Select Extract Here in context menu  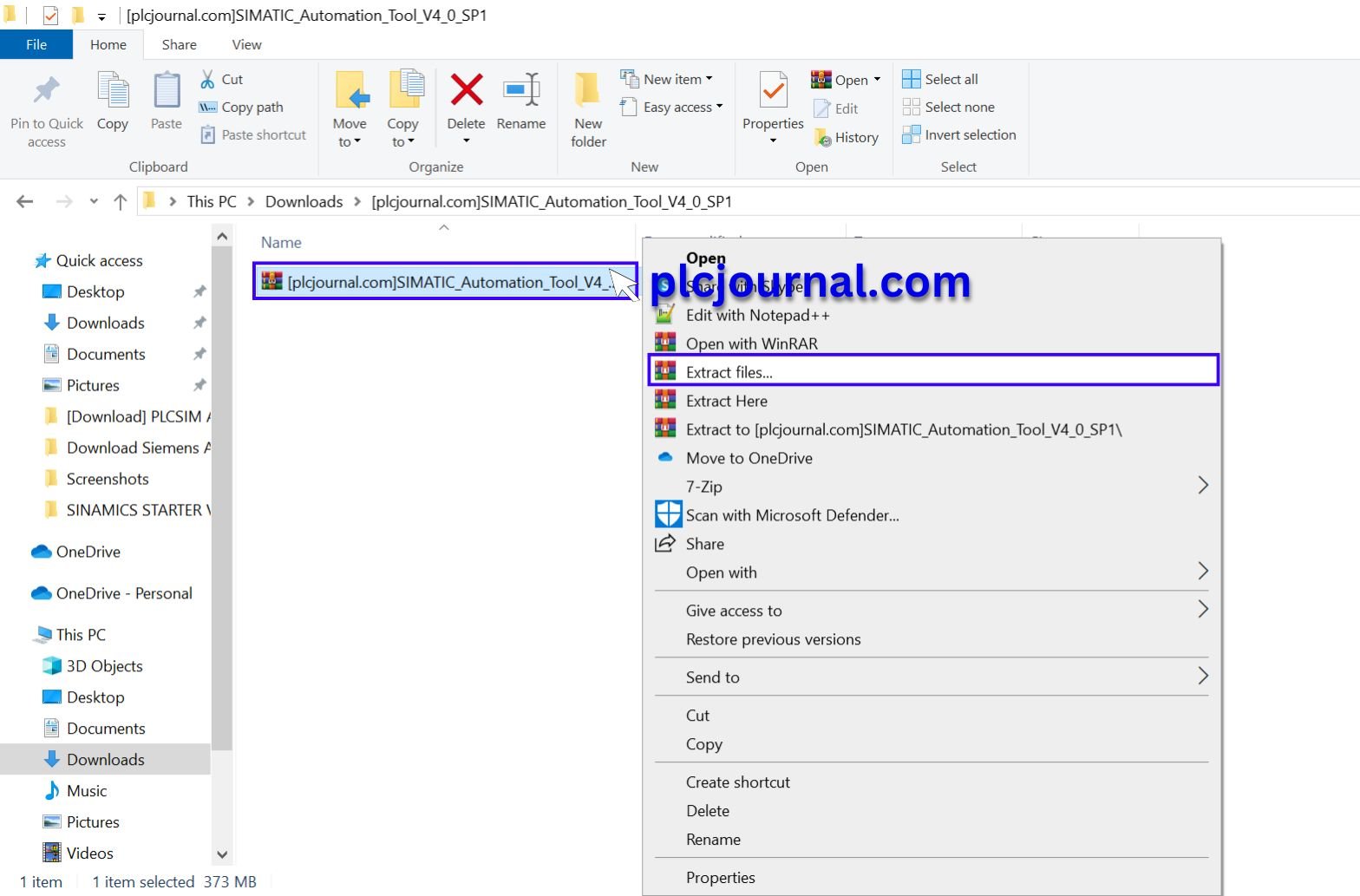(726, 401)
